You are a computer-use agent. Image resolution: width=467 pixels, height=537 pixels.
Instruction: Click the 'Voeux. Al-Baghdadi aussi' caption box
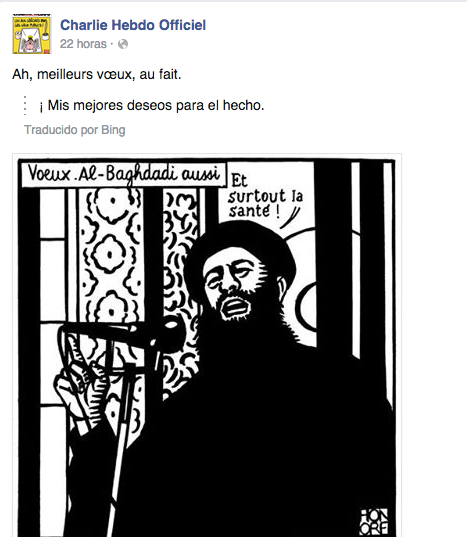click(x=124, y=175)
